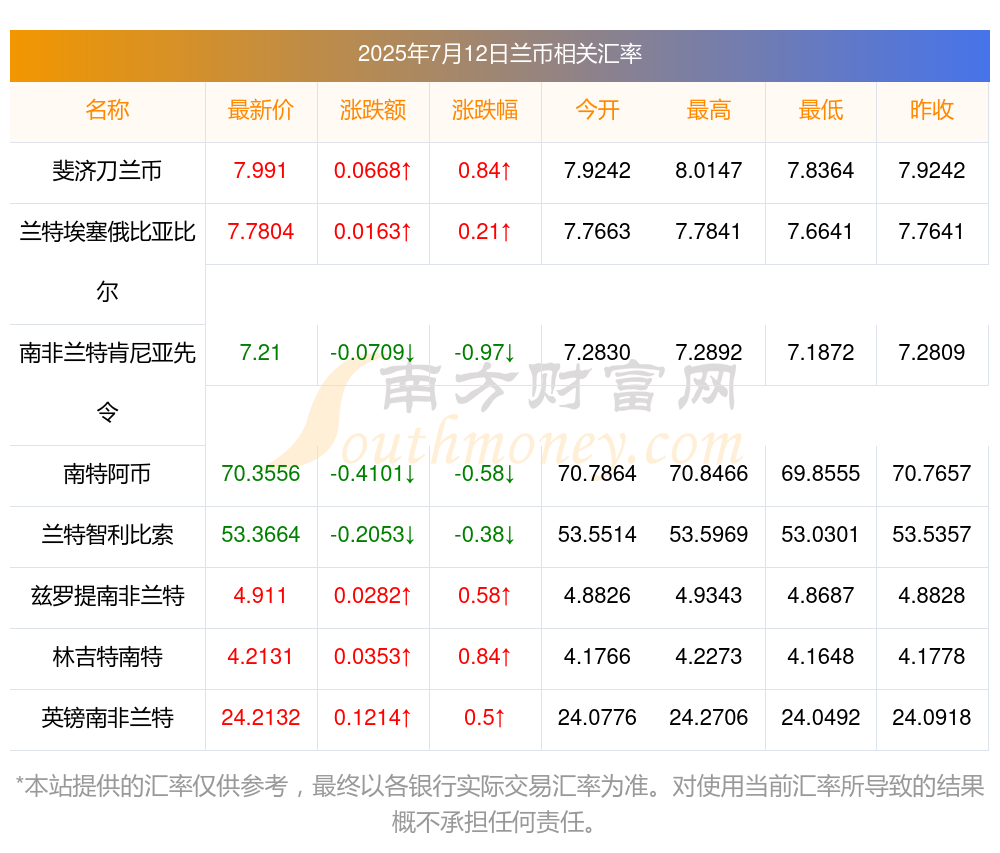Click low value 24.0492
This screenshot has height=853, width=1000.
[x=820, y=718]
